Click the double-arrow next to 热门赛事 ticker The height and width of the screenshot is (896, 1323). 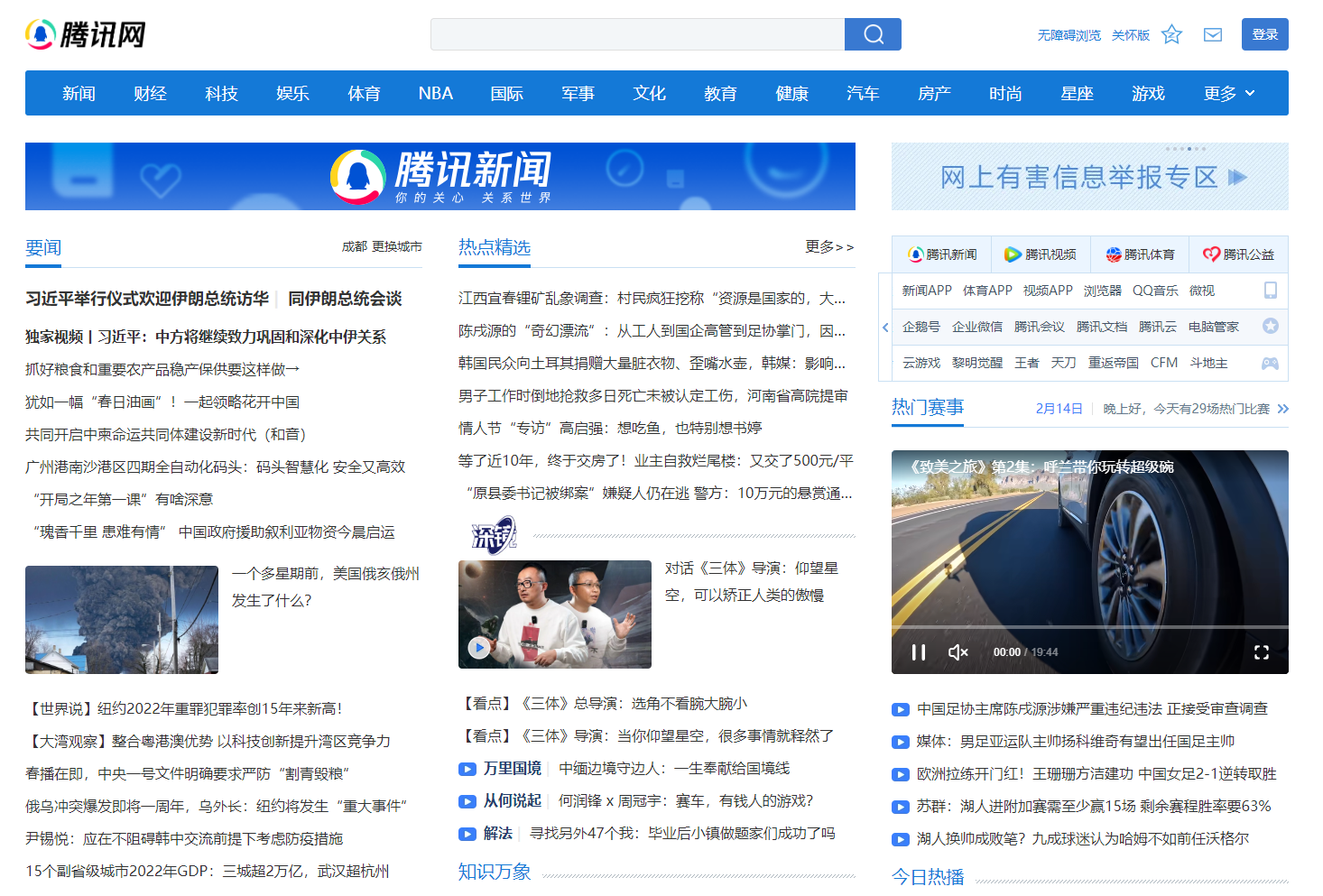click(1282, 409)
